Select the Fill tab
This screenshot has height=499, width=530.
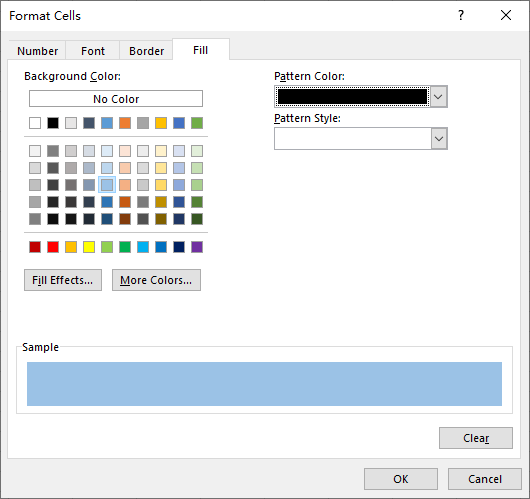(201, 50)
